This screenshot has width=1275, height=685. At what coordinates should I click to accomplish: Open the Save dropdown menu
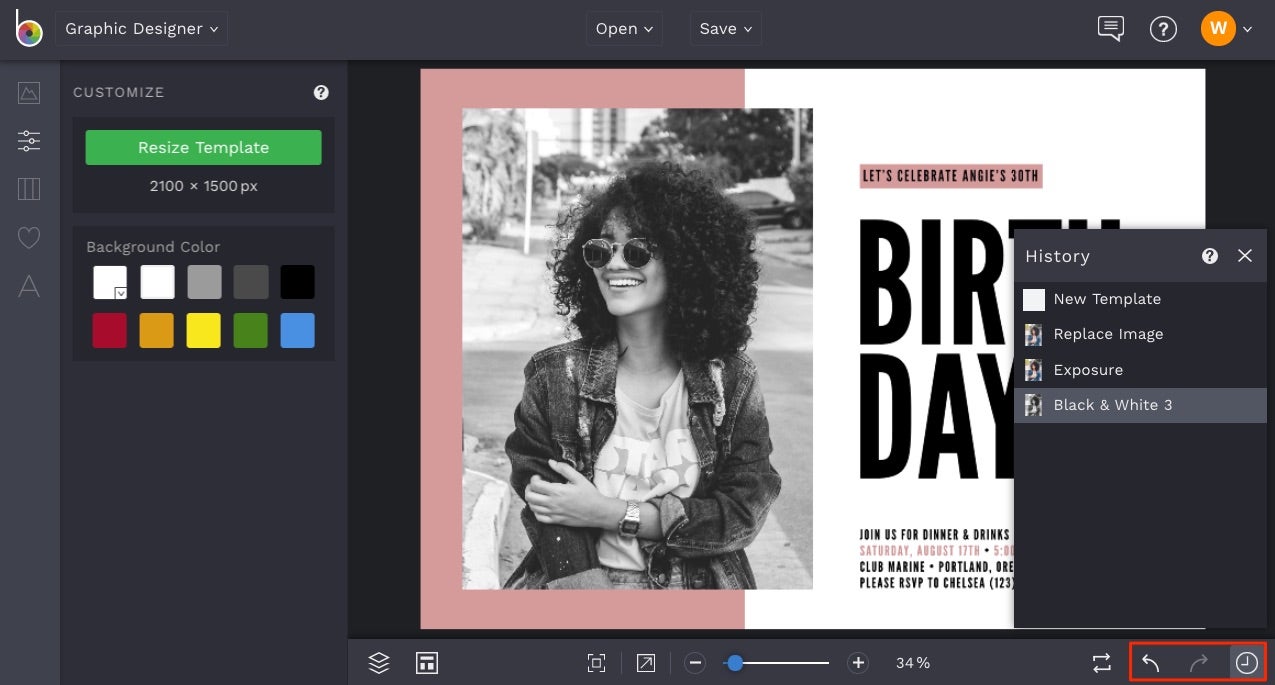(x=725, y=28)
